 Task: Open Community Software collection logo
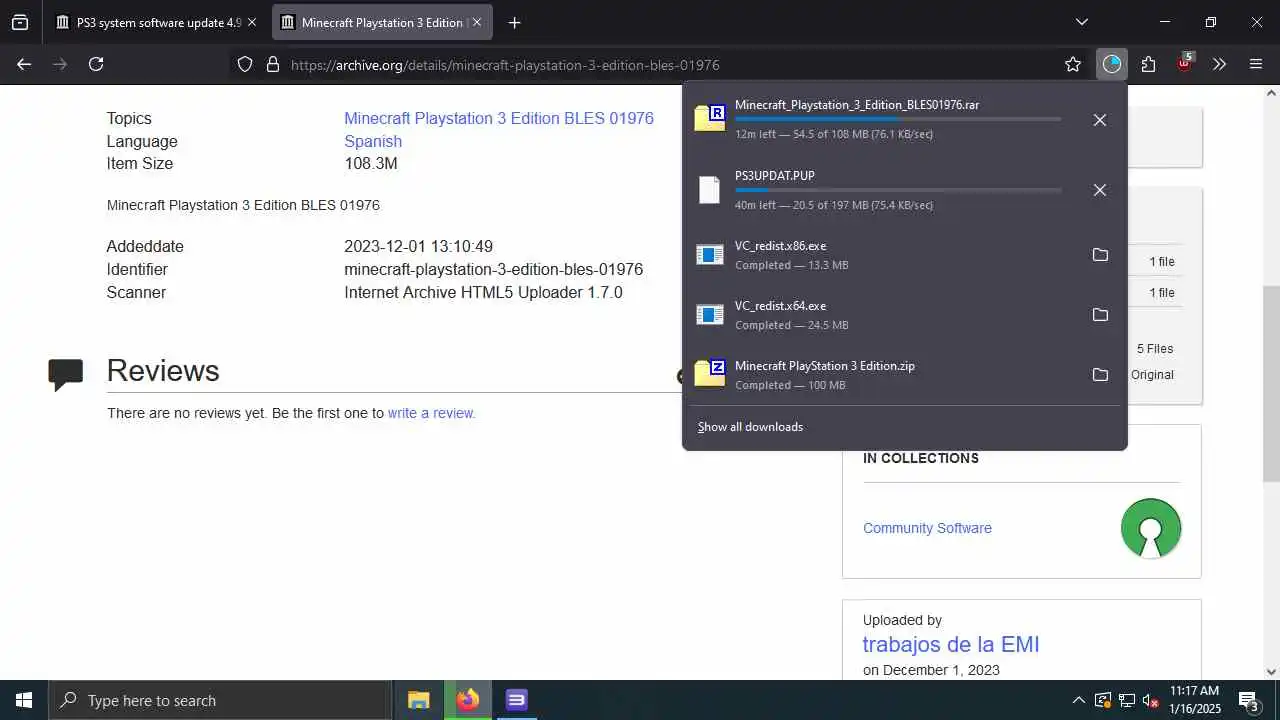coord(1151,528)
